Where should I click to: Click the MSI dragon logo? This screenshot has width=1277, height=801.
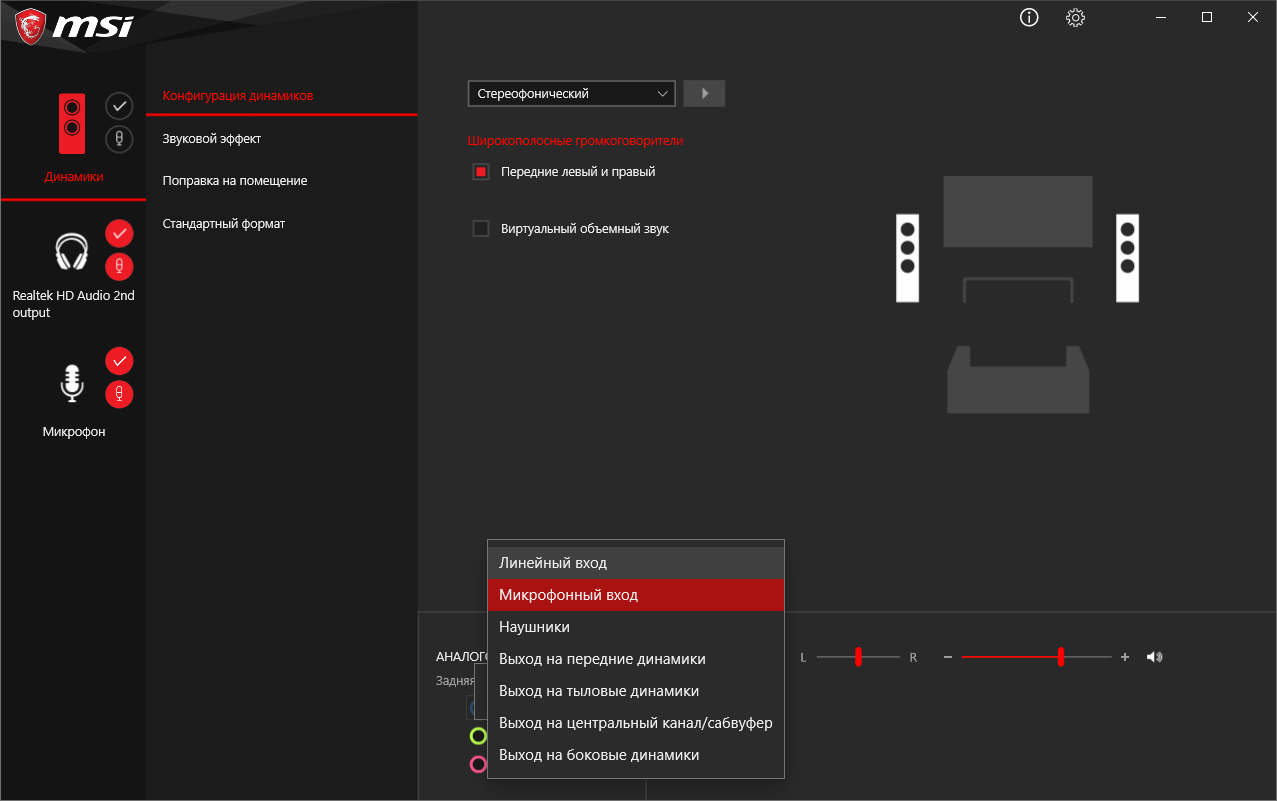pyautogui.click(x=30, y=25)
